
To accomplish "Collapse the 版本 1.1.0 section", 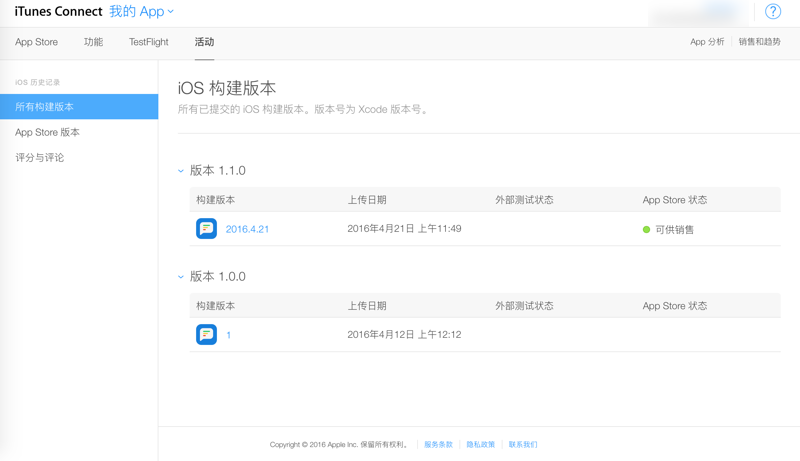I will tap(181, 171).
